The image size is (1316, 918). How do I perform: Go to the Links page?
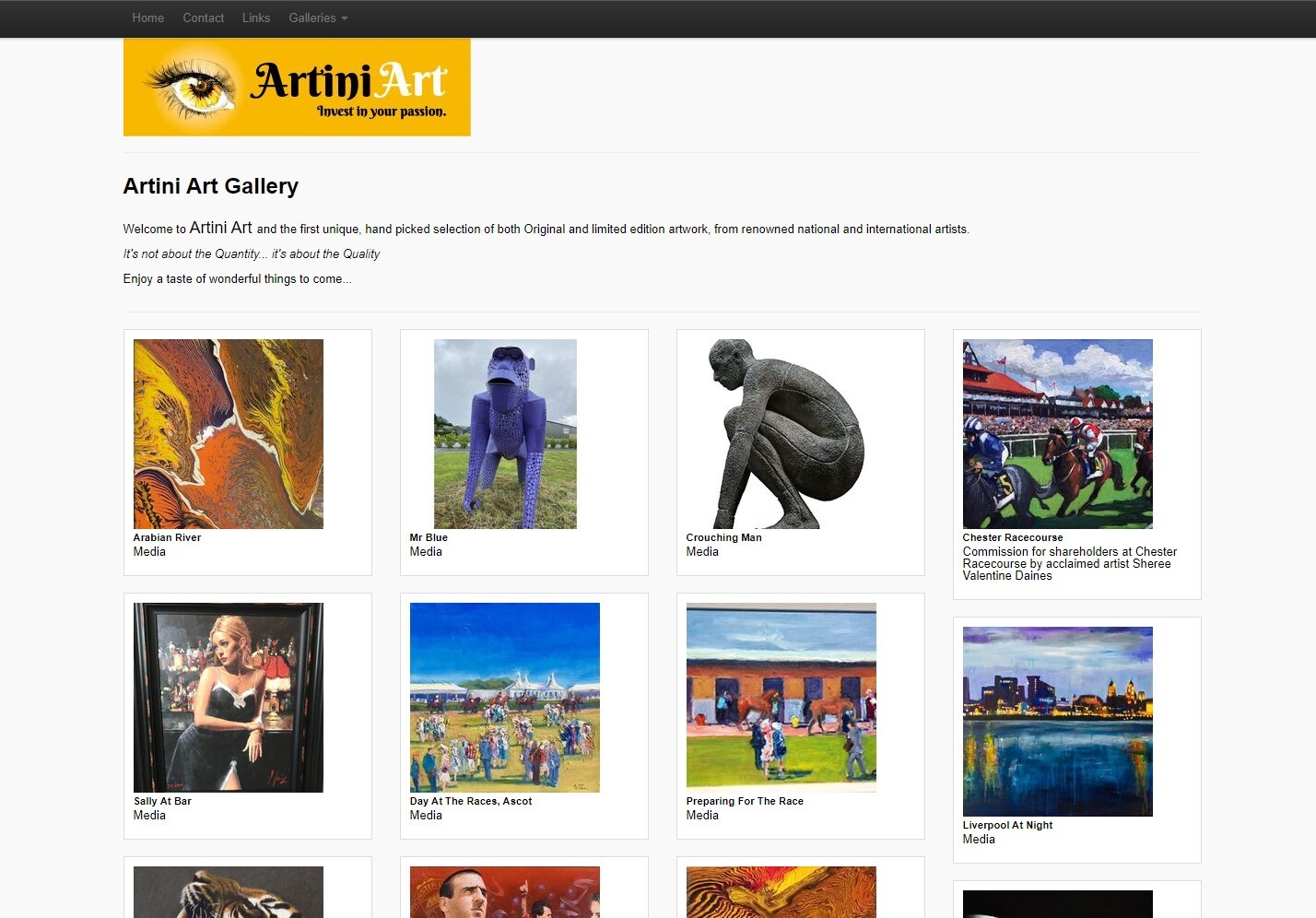click(x=256, y=18)
